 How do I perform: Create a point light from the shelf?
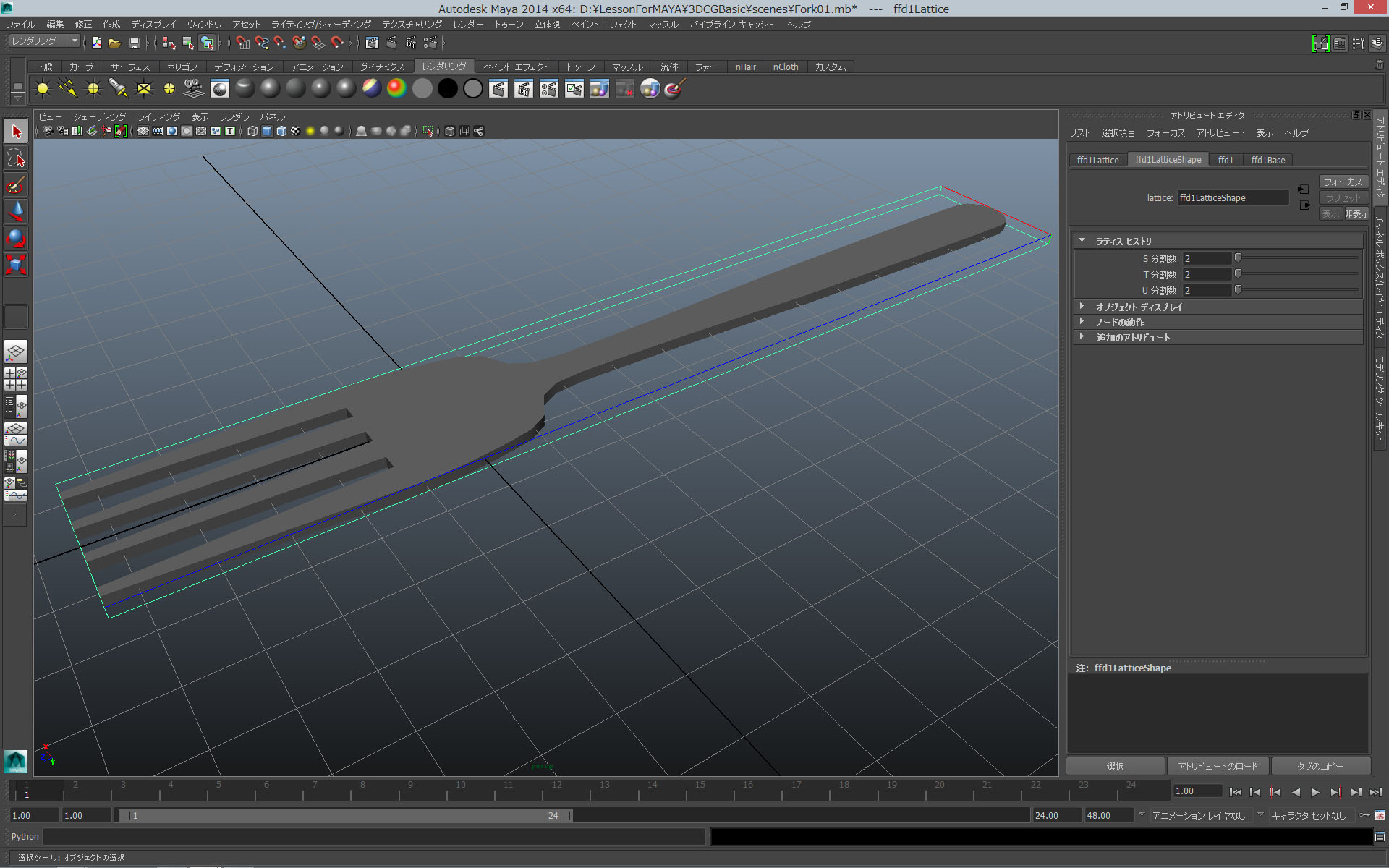pyautogui.click(x=93, y=88)
